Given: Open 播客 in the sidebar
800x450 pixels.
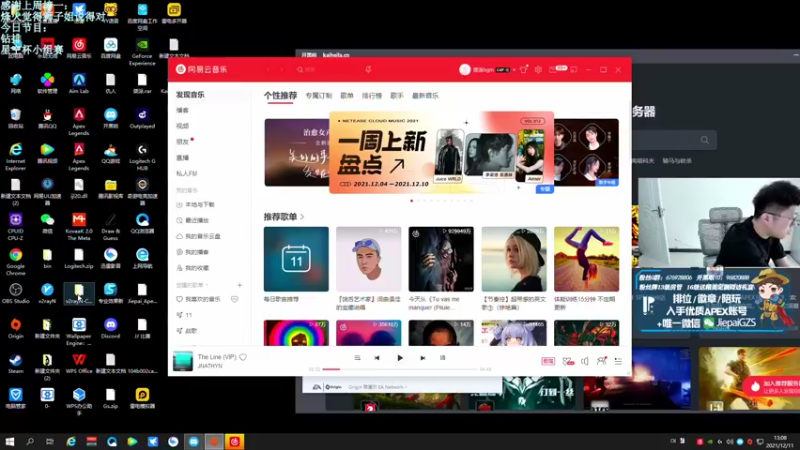Looking at the screenshot, I should coord(182,110).
